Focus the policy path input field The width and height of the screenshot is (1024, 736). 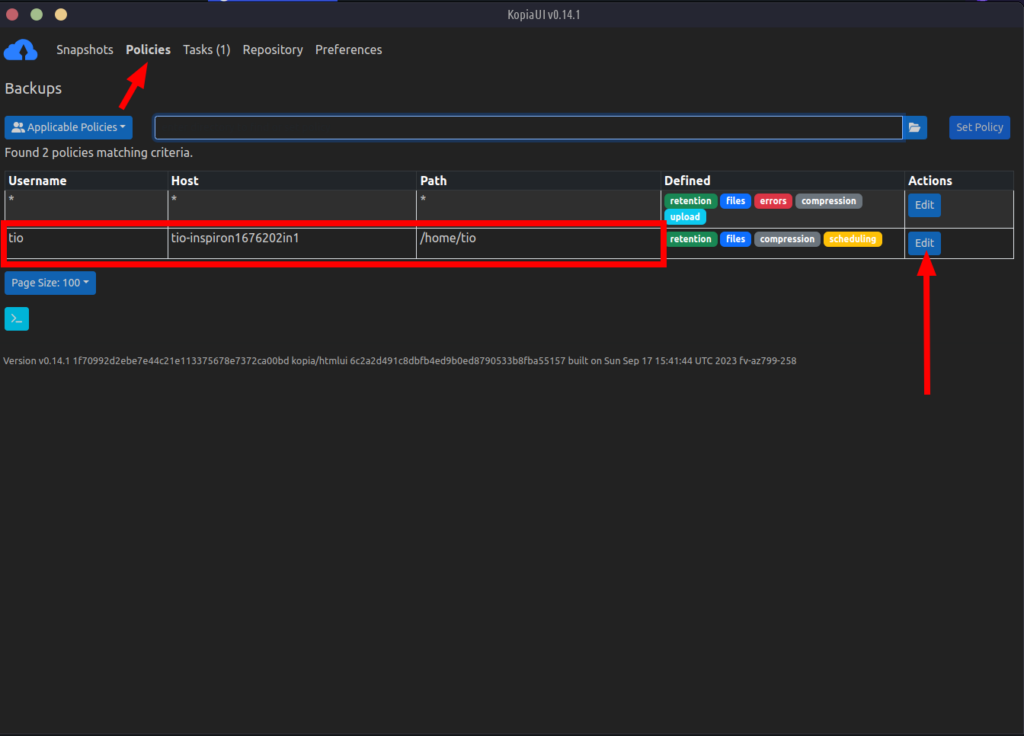528,127
